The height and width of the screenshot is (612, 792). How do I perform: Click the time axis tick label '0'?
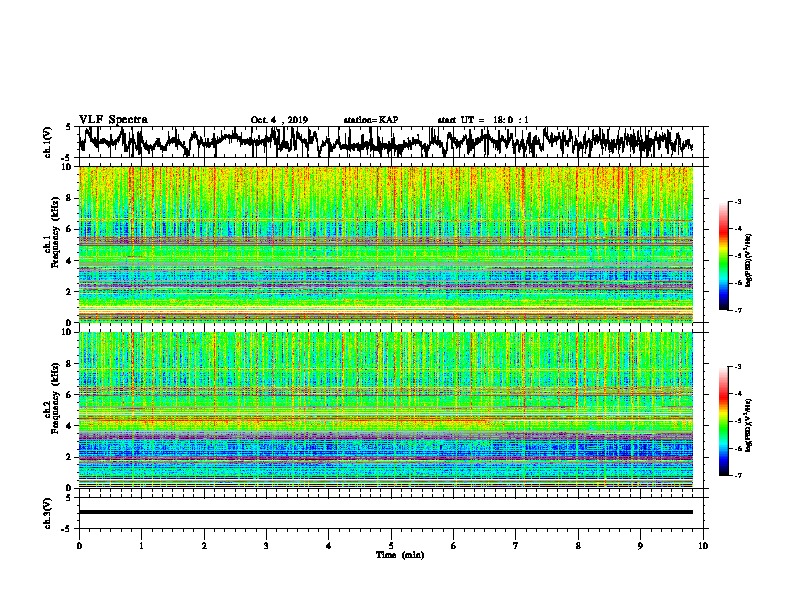point(79,546)
